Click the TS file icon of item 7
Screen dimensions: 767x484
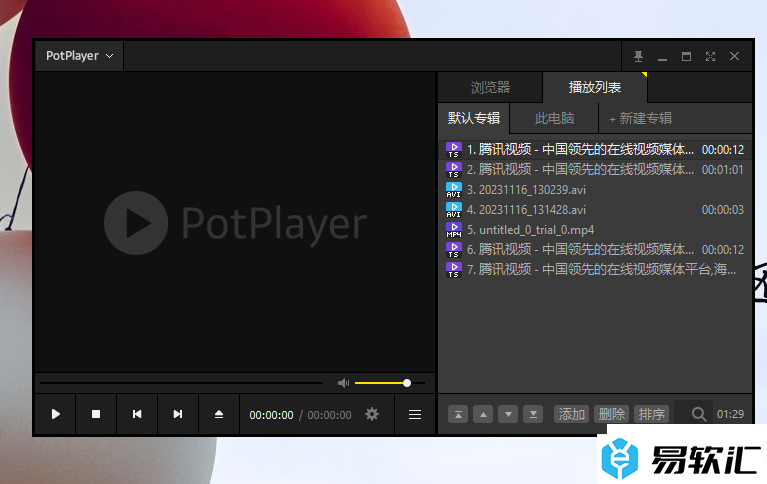click(x=453, y=270)
